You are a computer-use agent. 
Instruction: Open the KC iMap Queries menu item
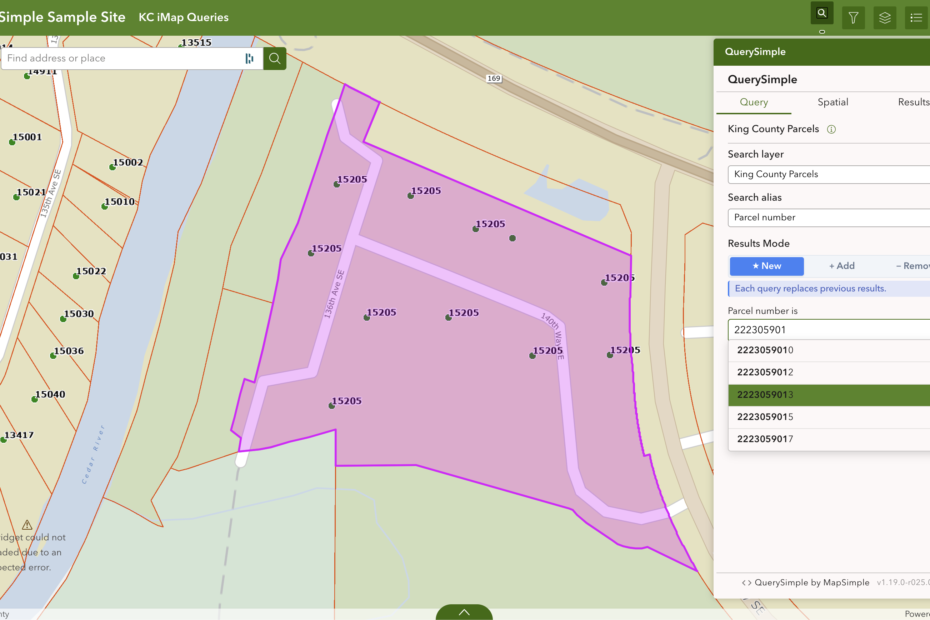click(x=183, y=16)
